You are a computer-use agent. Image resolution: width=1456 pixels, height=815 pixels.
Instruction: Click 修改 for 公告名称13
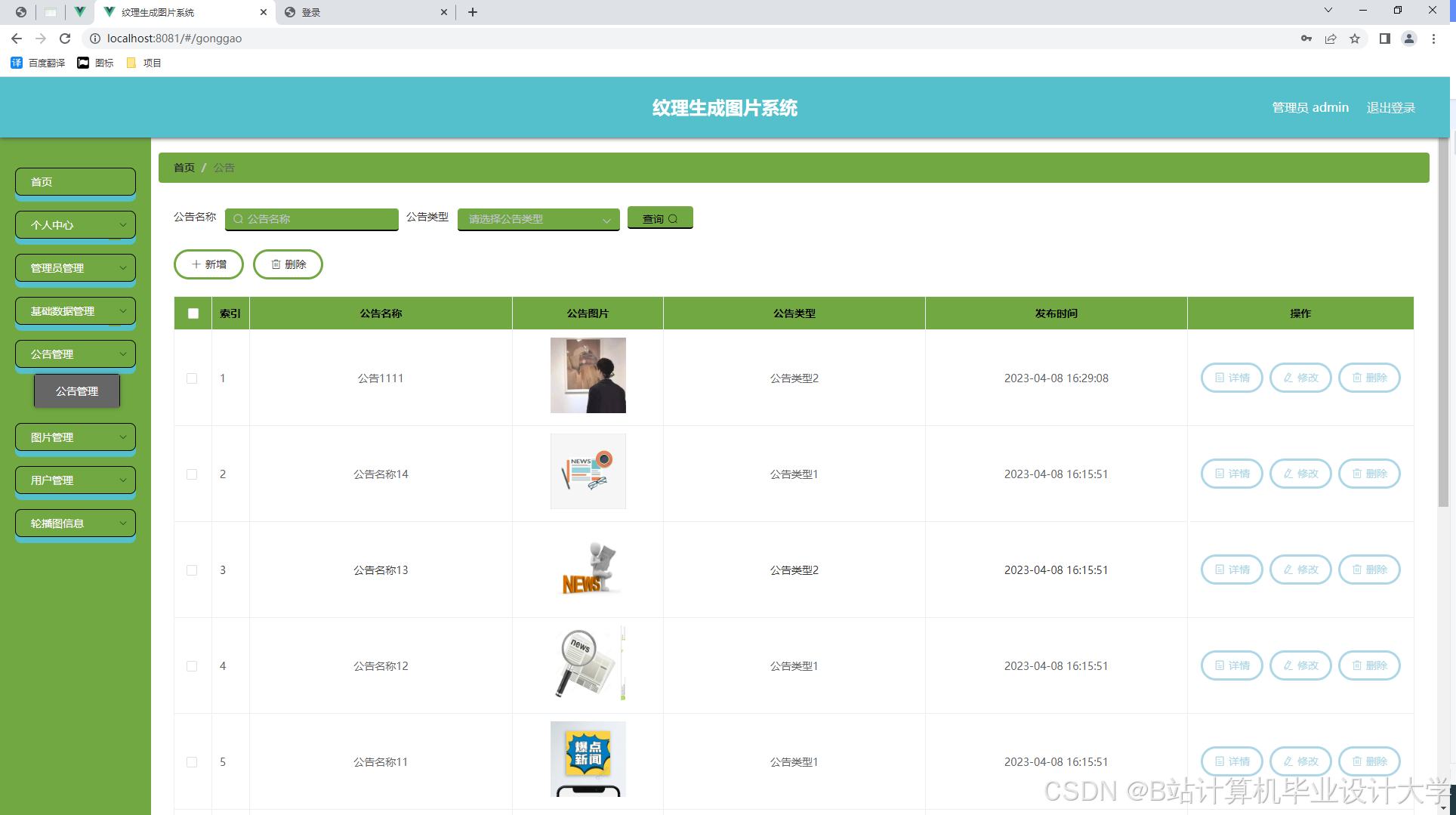tap(1300, 570)
